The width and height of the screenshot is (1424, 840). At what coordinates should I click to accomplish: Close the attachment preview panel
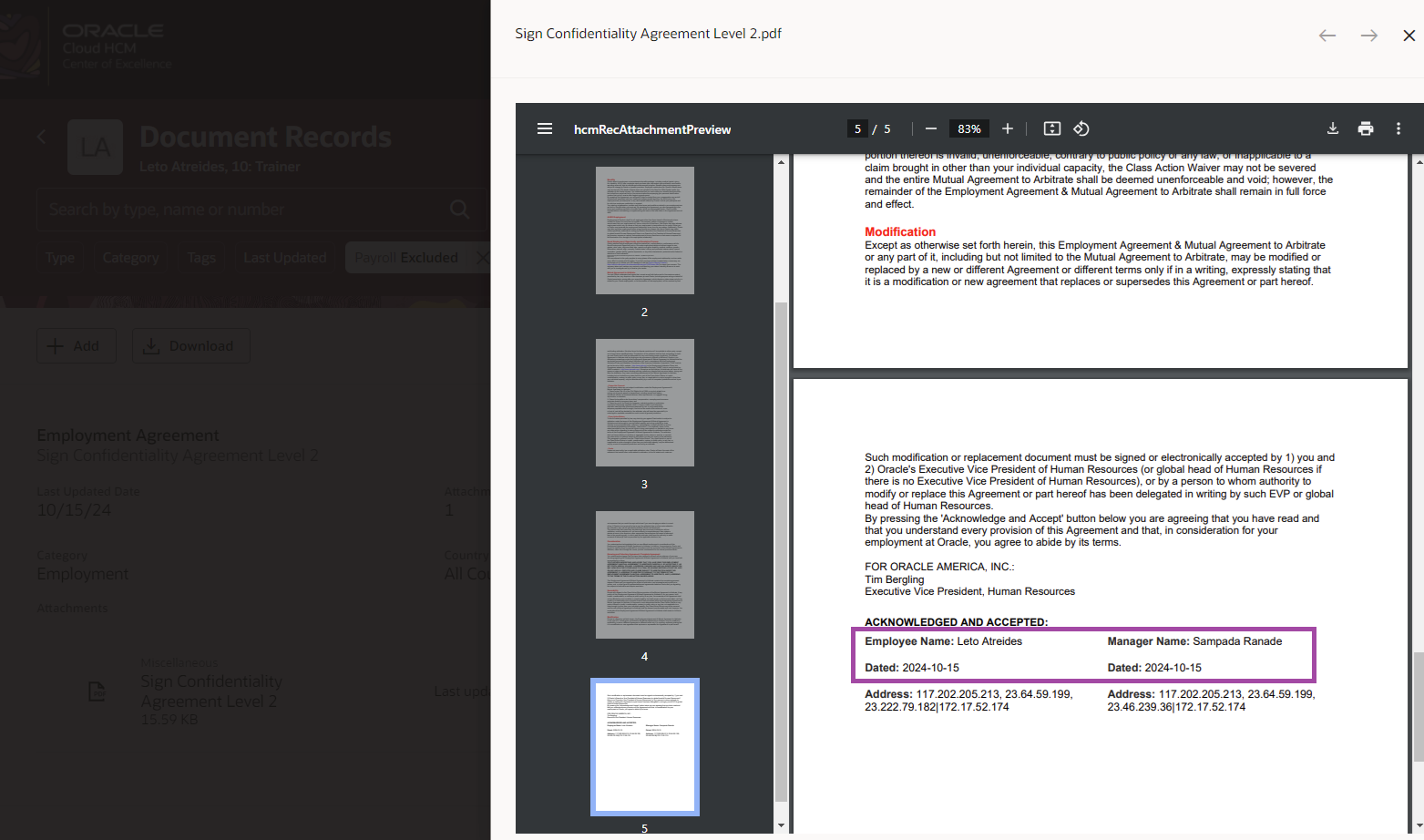[x=1409, y=36]
